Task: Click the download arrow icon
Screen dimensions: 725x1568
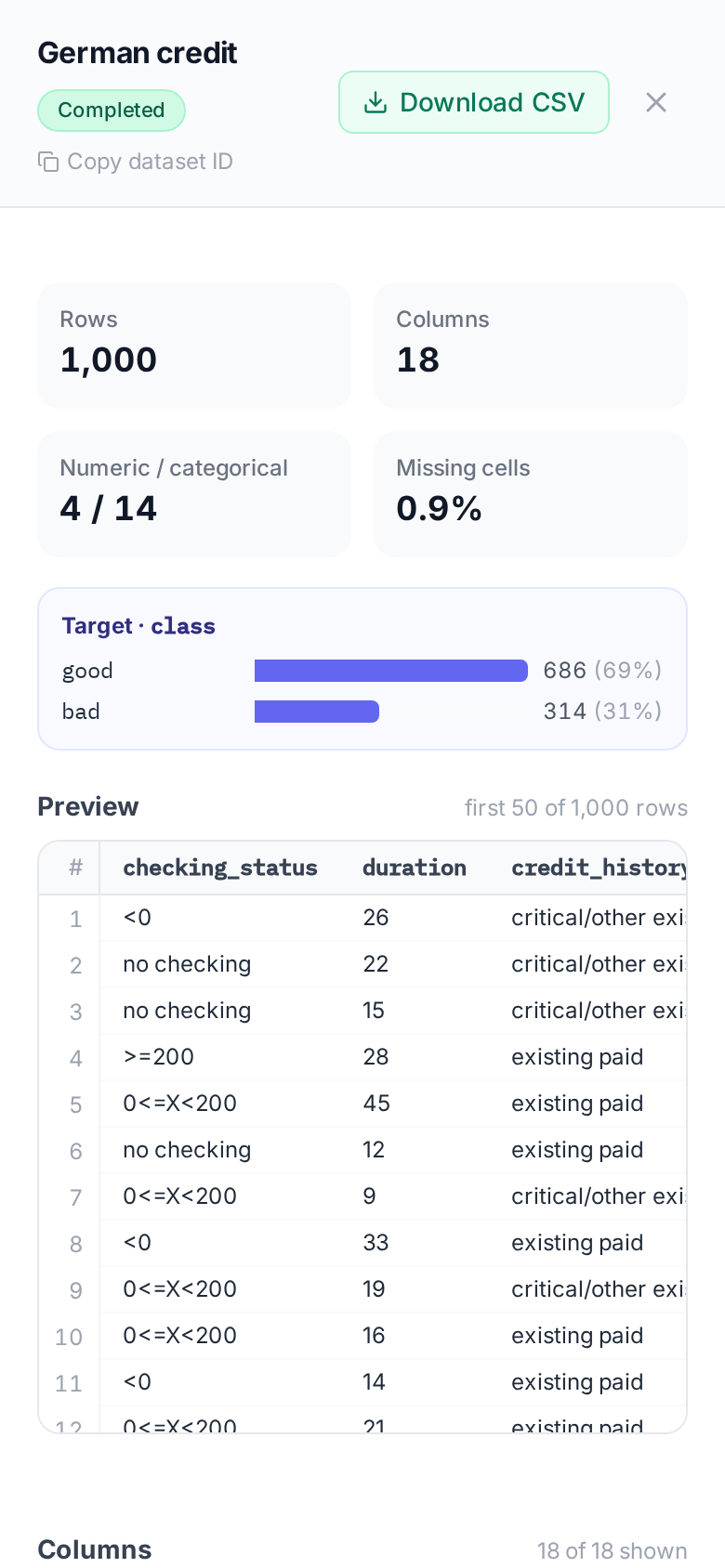Action: [x=376, y=102]
